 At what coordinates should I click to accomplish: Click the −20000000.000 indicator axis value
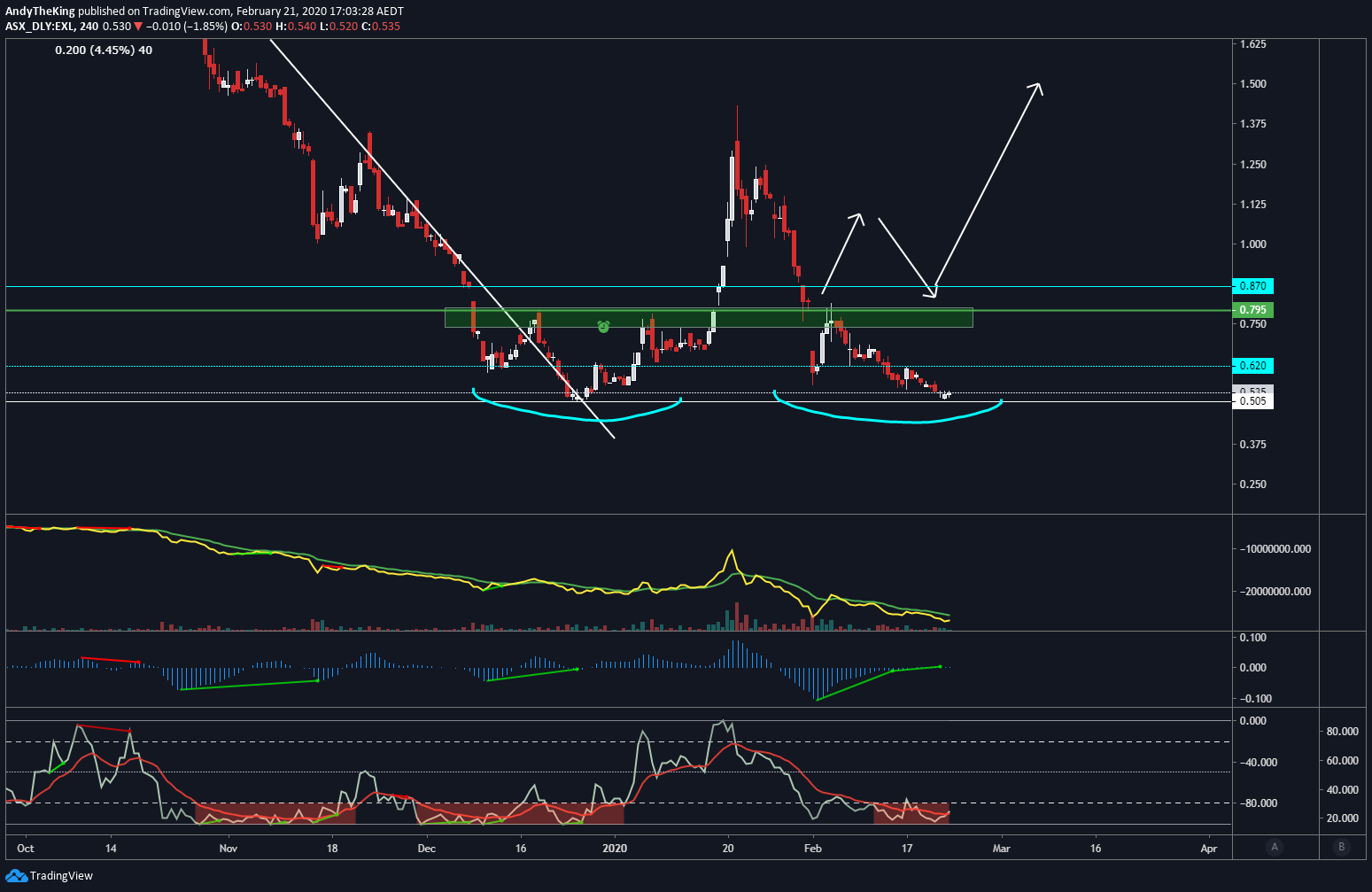tap(1275, 592)
